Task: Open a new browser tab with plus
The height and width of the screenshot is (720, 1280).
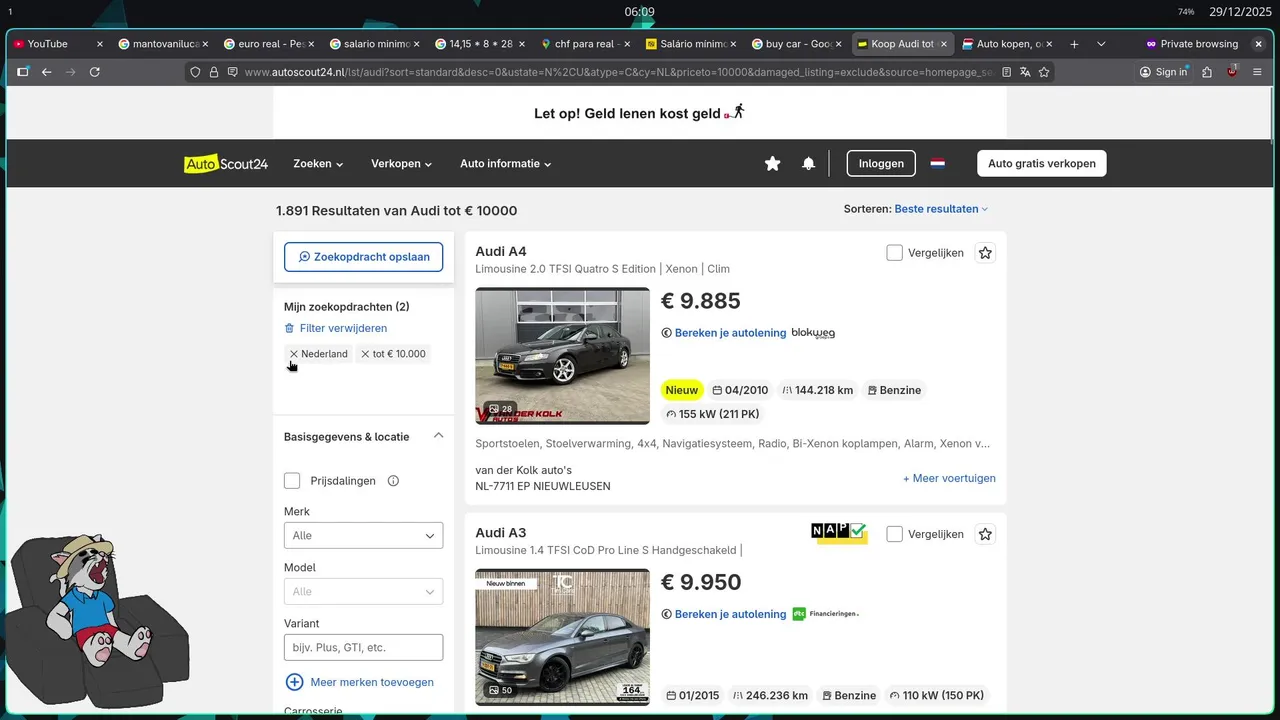Action: click(1074, 44)
